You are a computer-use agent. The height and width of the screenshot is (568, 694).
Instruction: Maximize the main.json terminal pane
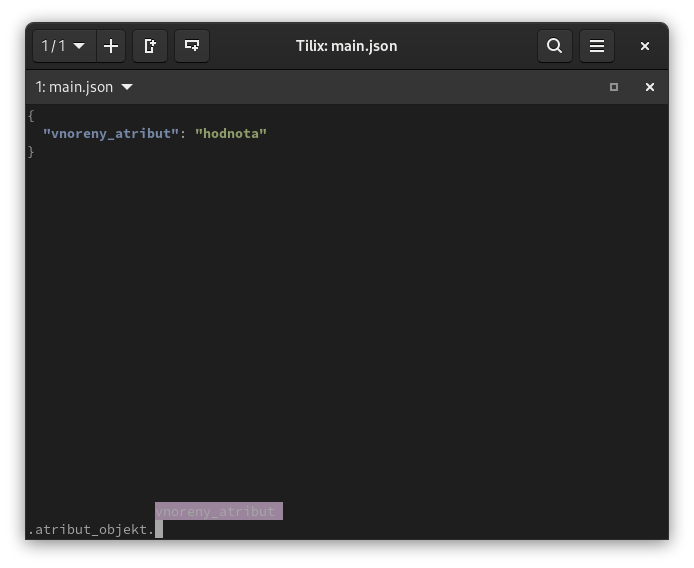[614, 87]
